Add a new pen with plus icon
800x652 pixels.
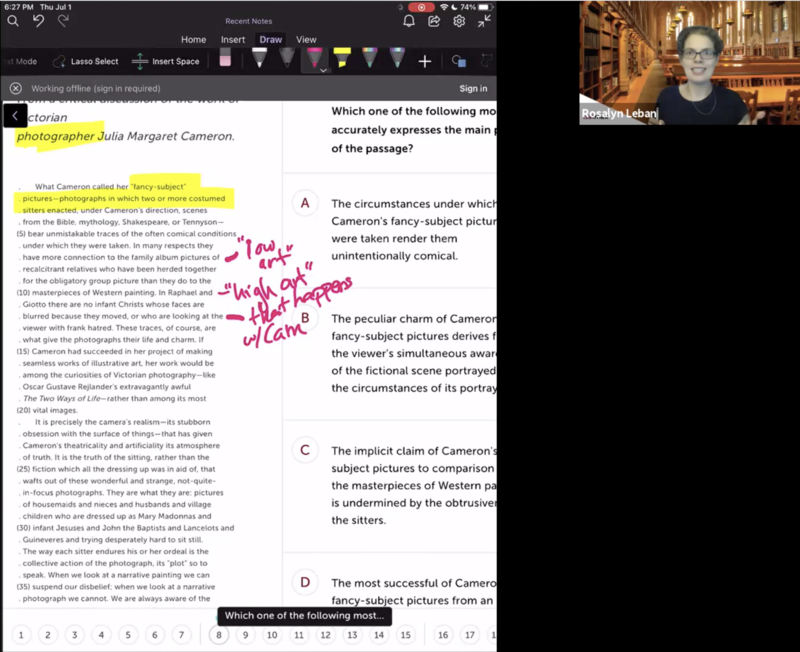[424, 61]
